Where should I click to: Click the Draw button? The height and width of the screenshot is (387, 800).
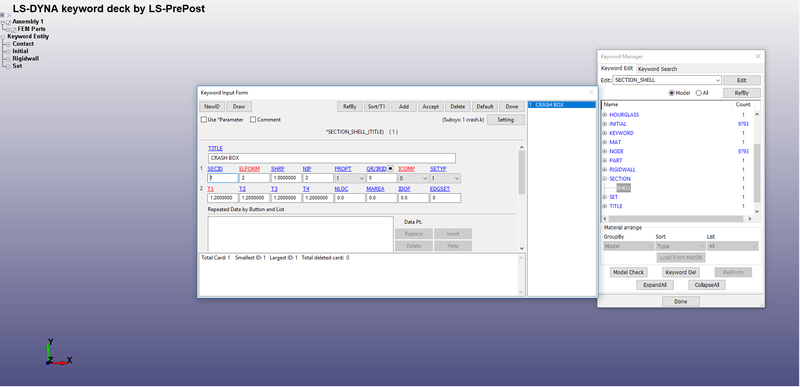pos(239,107)
